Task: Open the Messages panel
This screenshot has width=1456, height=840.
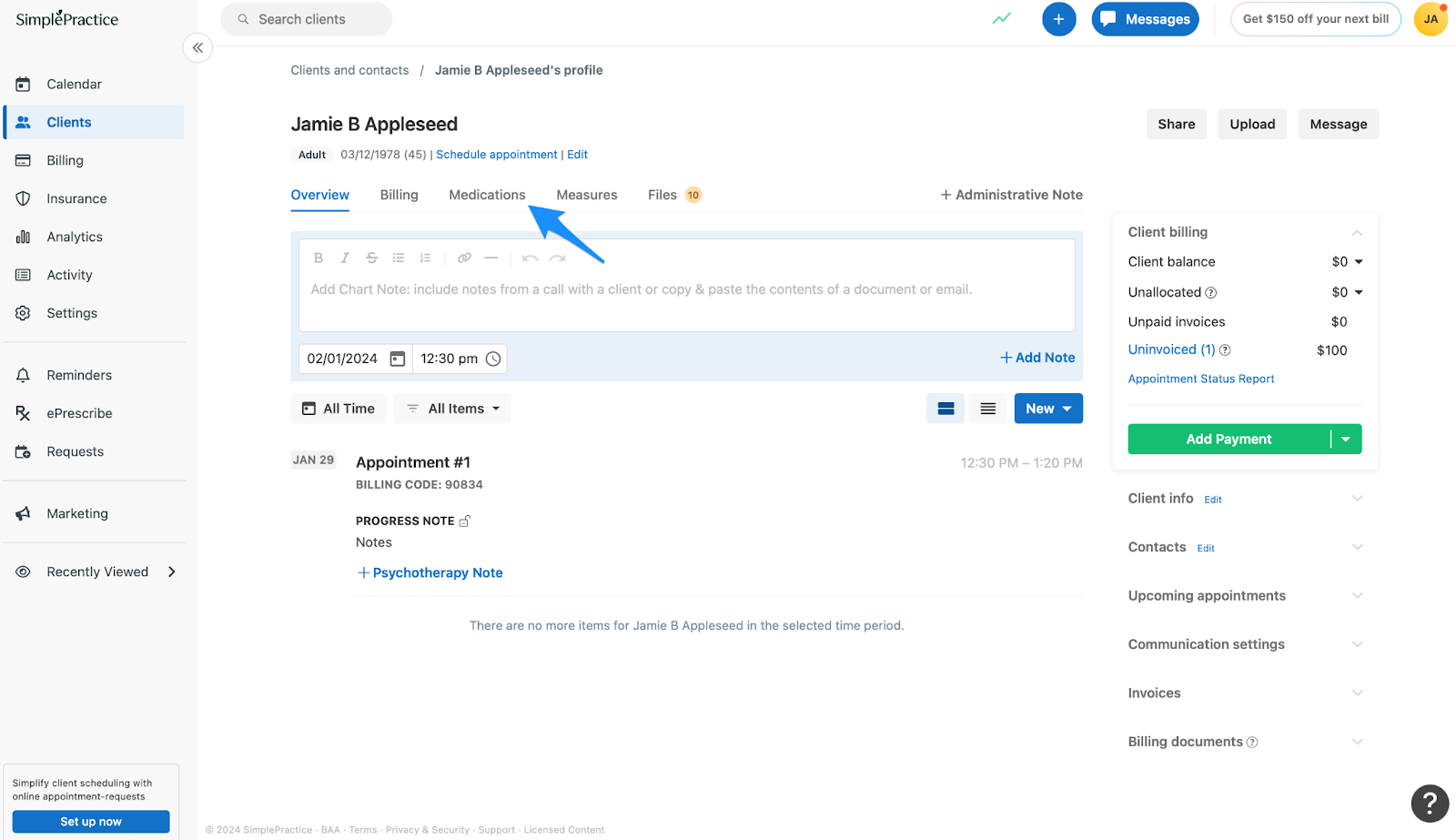Action: click(1145, 19)
